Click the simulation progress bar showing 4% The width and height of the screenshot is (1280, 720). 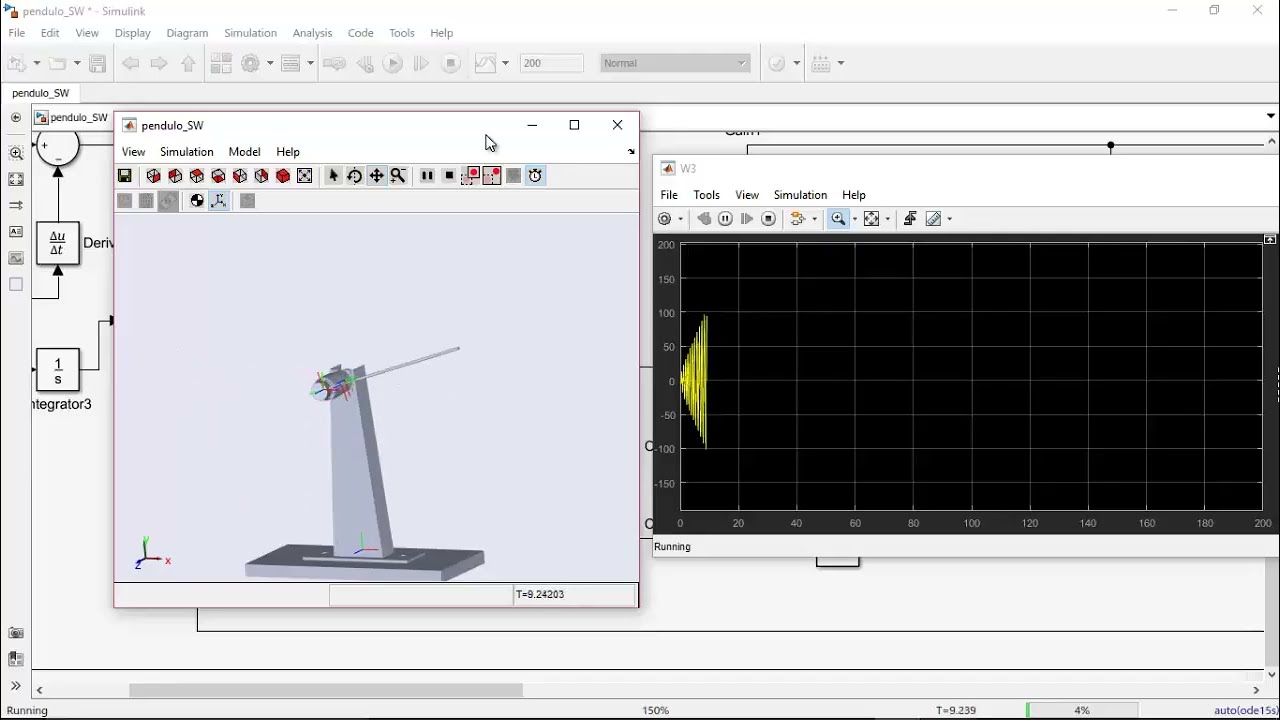[x=1081, y=710]
